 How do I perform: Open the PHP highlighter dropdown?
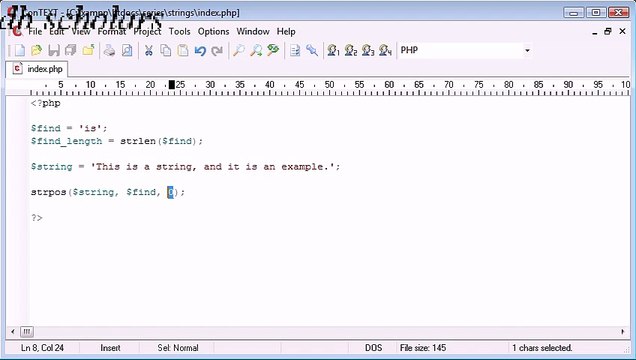click(527, 50)
